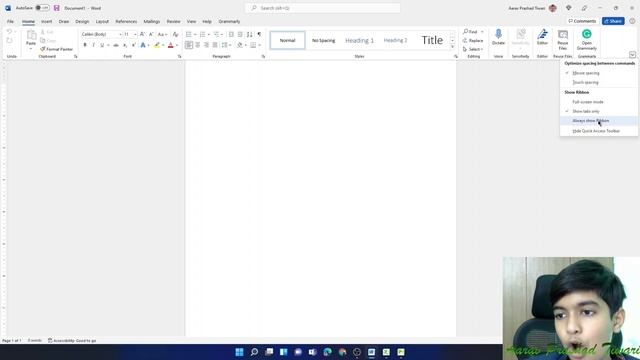
Task: Show paragraph marks pilcrow
Action: (259, 34)
